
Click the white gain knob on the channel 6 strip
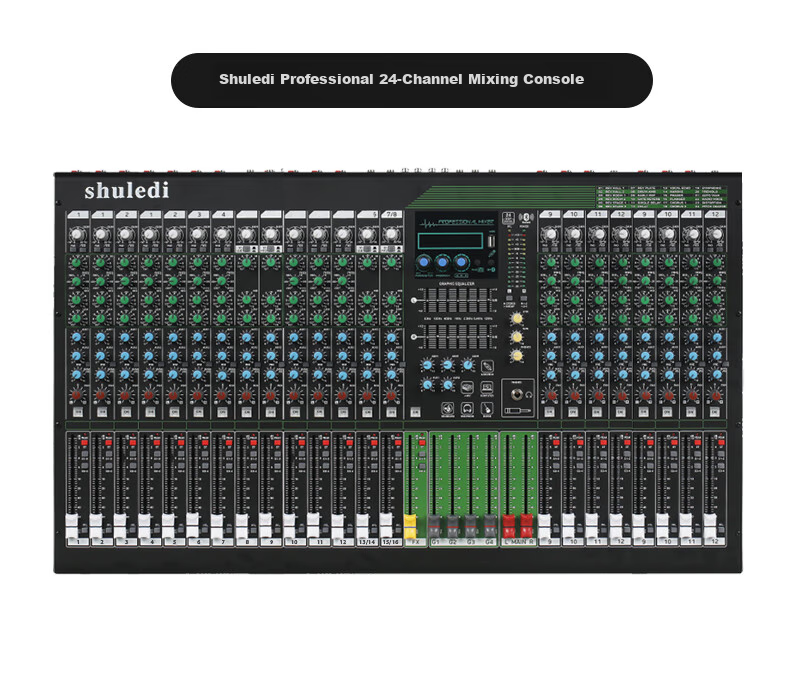[x=198, y=234]
